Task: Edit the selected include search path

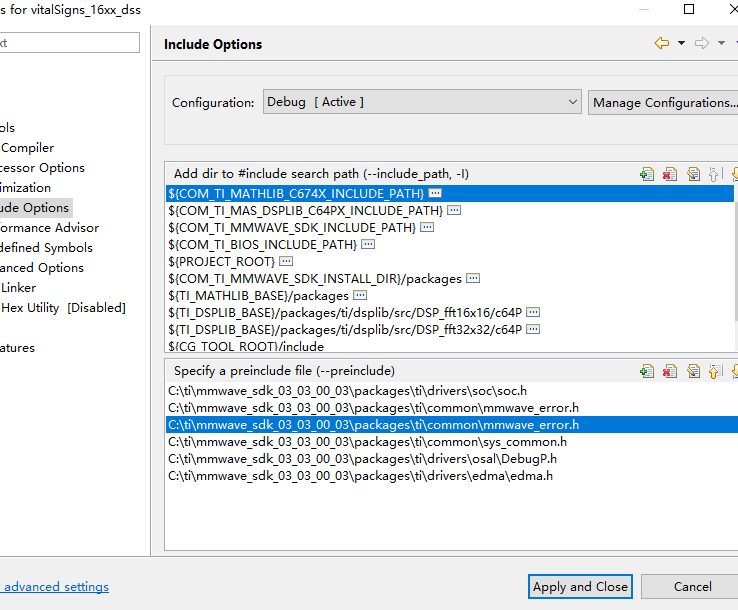Action: point(693,174)
